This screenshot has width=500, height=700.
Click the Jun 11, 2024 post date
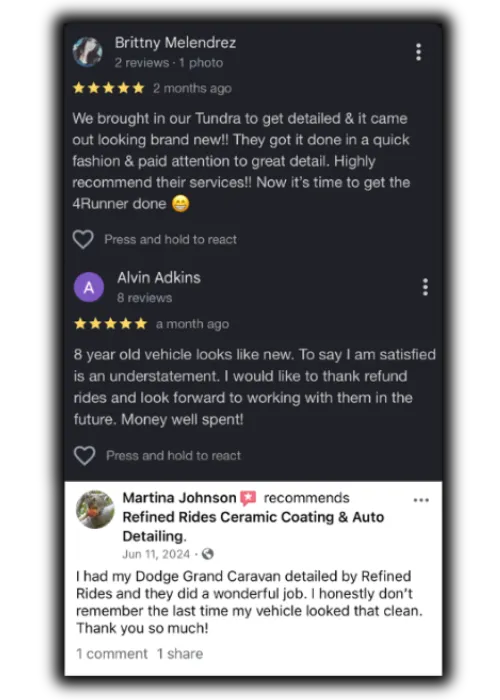(x=156, y=554)
